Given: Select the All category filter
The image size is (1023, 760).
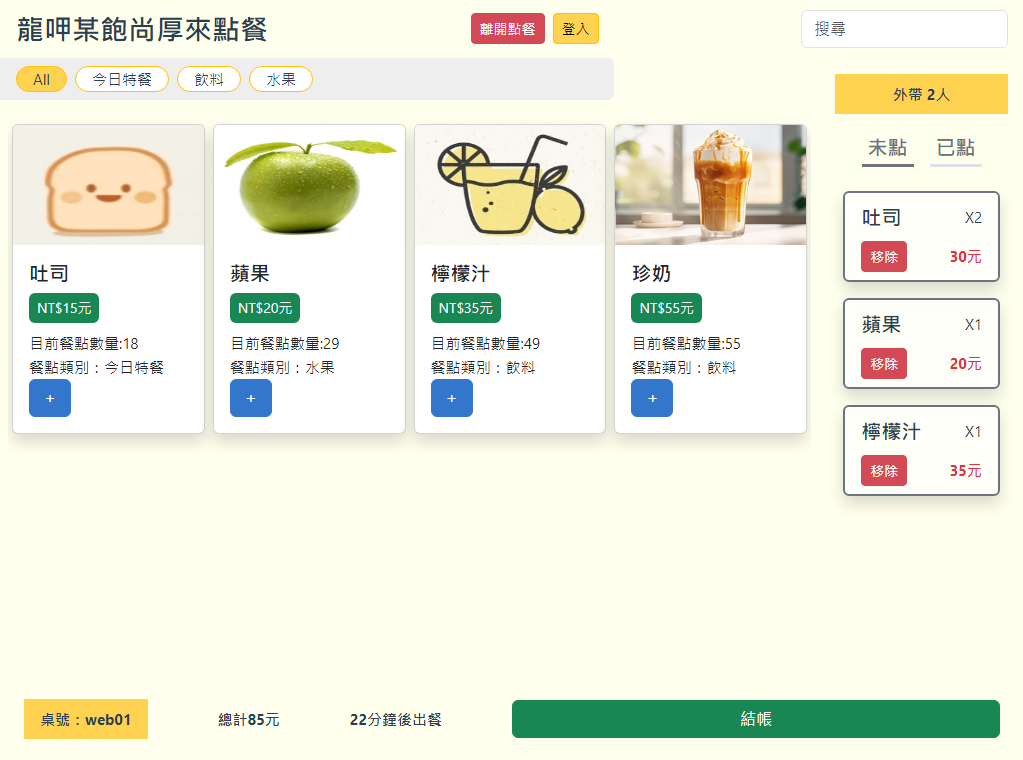Looking at the screenshot, I should (41, 80).
